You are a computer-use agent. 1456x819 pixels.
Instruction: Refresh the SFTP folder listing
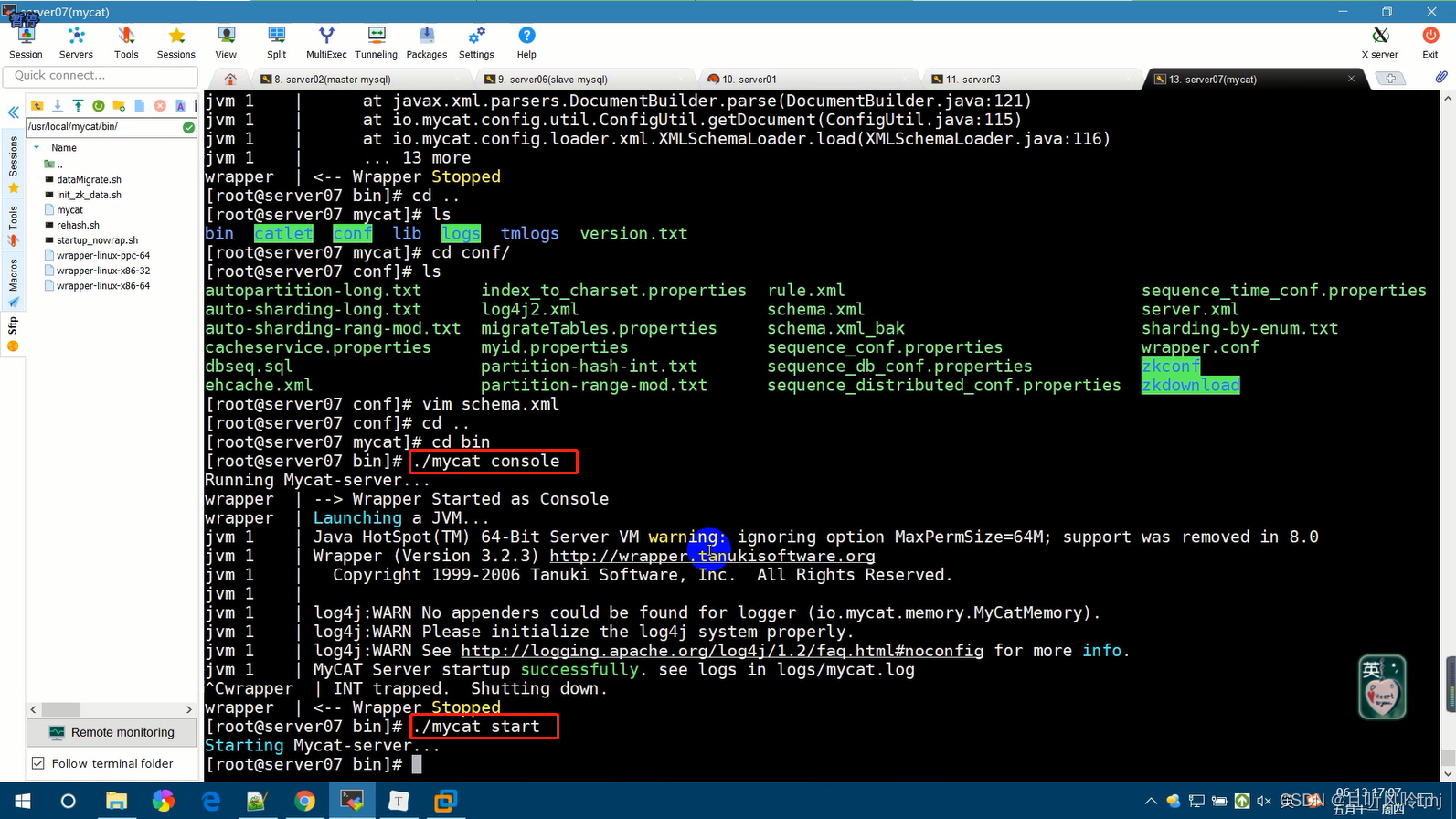click(99, 106)
